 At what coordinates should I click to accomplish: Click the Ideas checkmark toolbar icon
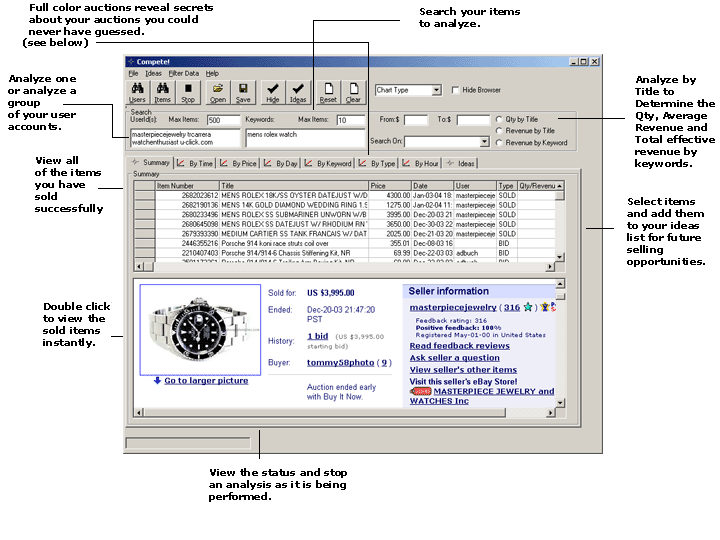pos(298,92)
